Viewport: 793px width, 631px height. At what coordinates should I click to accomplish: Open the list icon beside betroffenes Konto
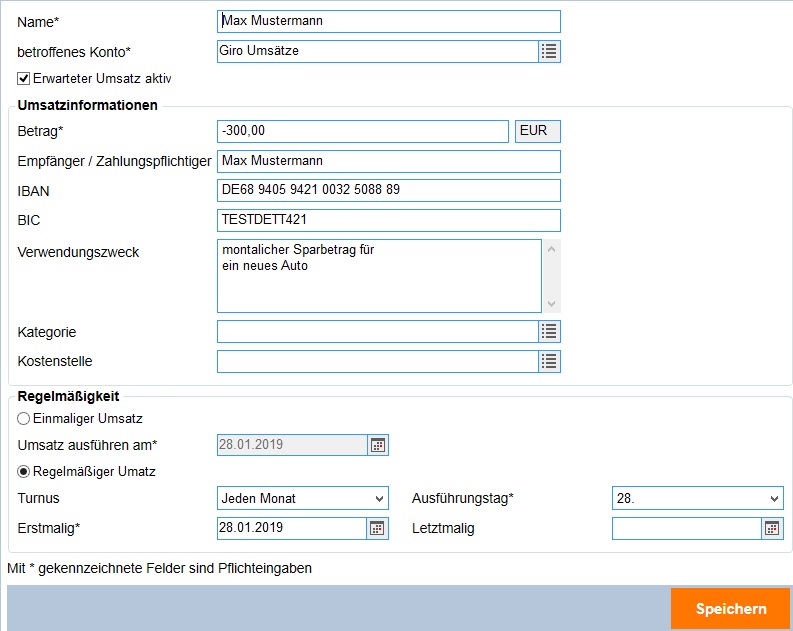click(549, 51)
